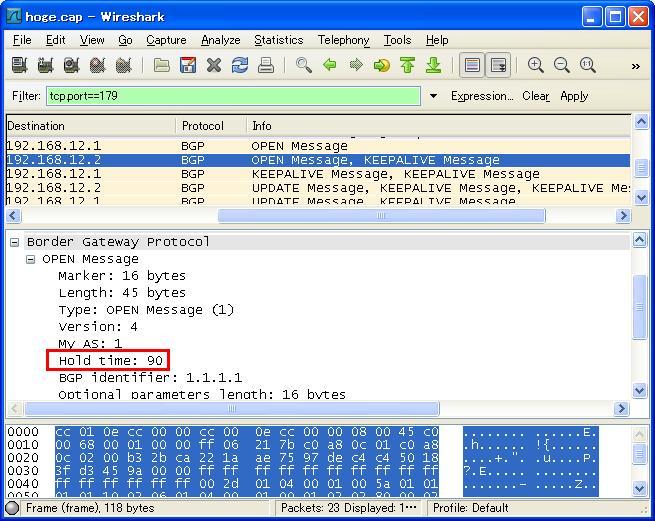
Task: Show more toolbar items chevron
Action: tap(636, 66)
